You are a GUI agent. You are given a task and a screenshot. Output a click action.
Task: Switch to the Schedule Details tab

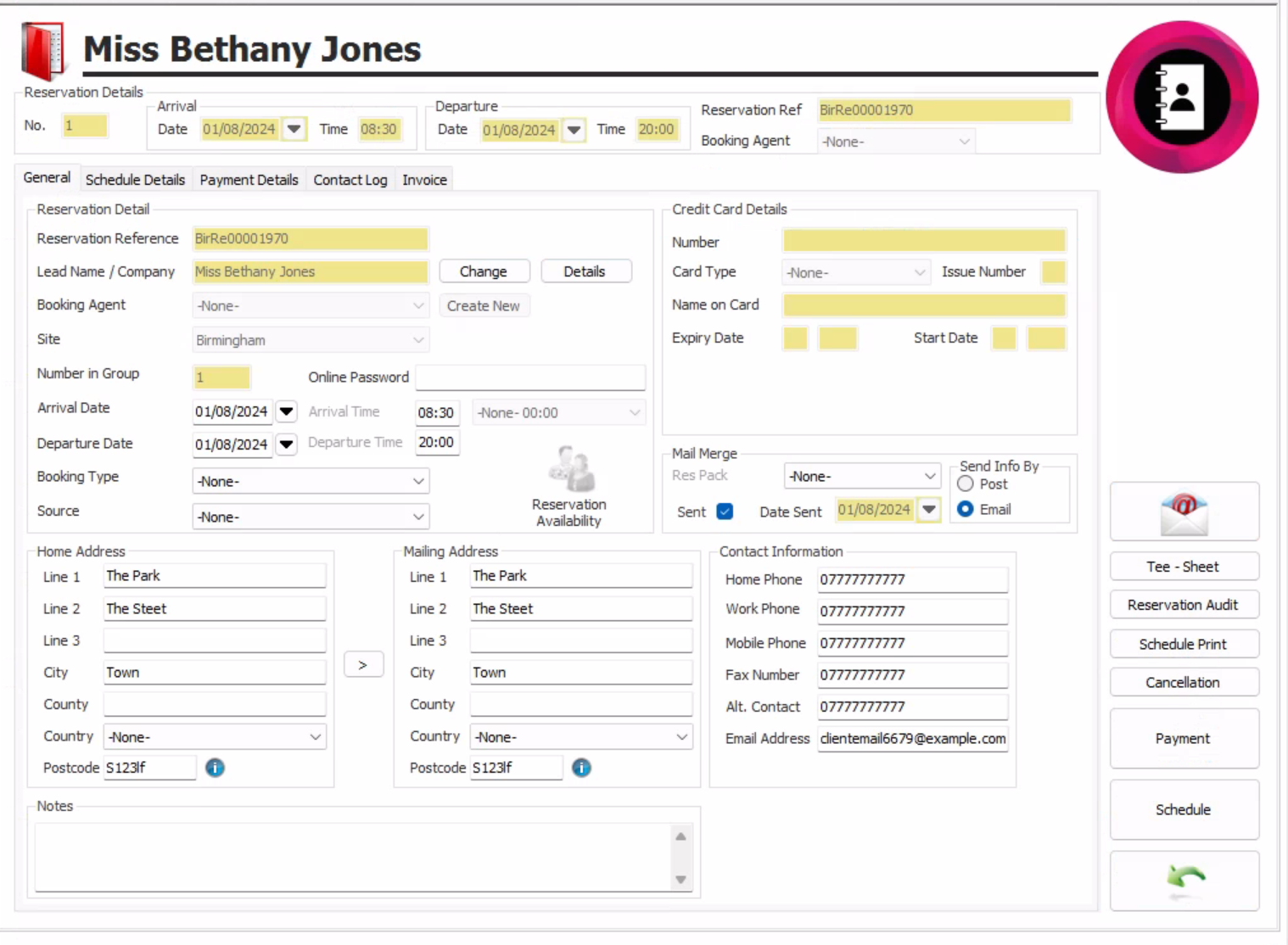point(135,180)
